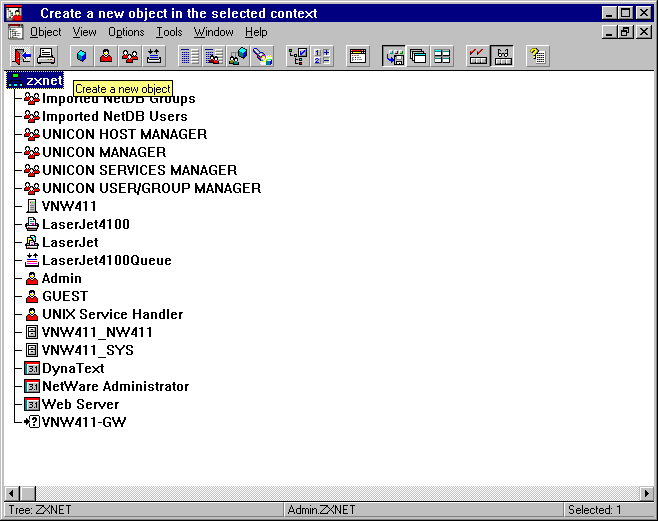Click the horizontal scrollbar thumb
The image size is (658, 521).
pos(28,494)
